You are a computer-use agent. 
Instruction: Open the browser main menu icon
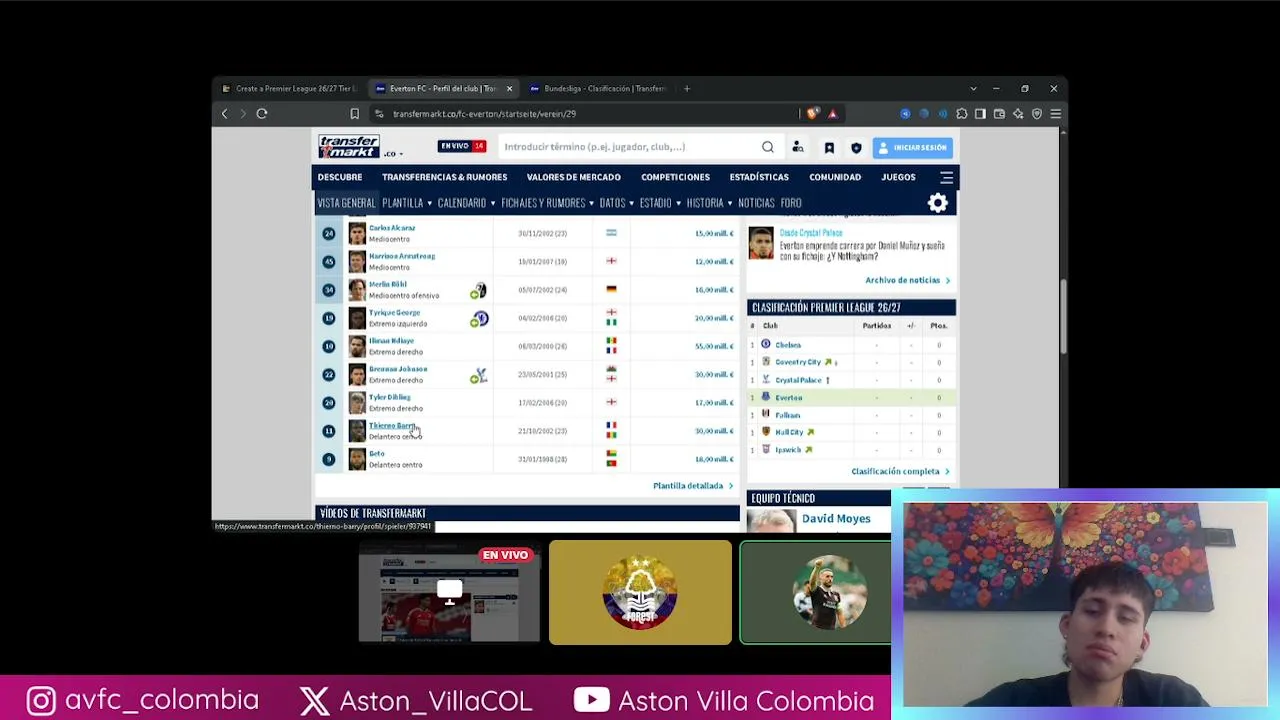click(x=1055, y=114)
